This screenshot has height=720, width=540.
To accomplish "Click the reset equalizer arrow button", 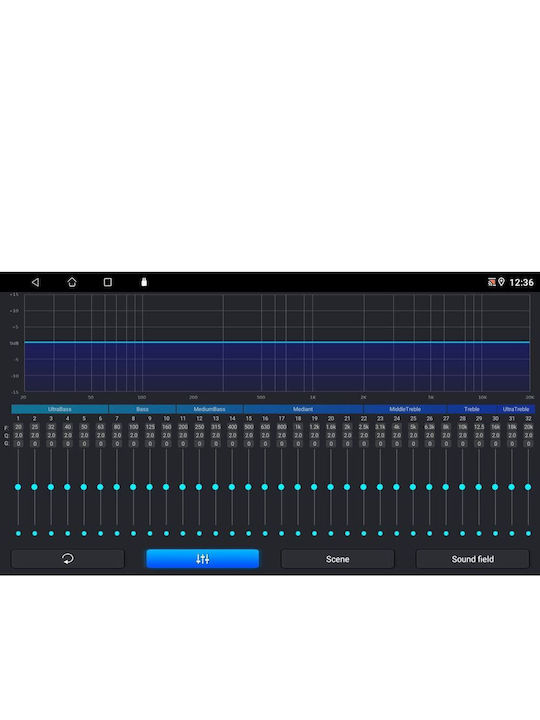I will tap(68, 559).
